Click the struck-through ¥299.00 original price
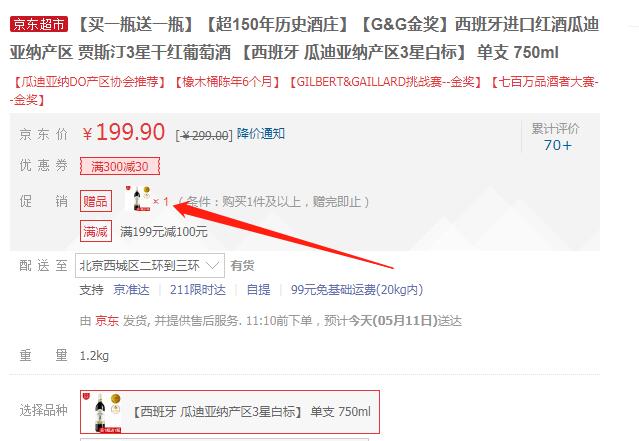This screenshot has width=639, height=441. [204, 135]
